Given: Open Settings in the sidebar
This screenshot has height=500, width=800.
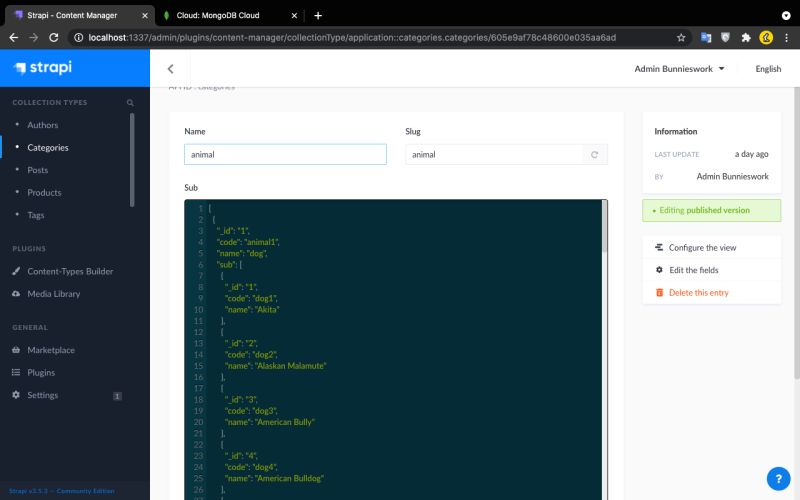Looking at the screenshot, I should pyautogui.click(x=42, y=394).
